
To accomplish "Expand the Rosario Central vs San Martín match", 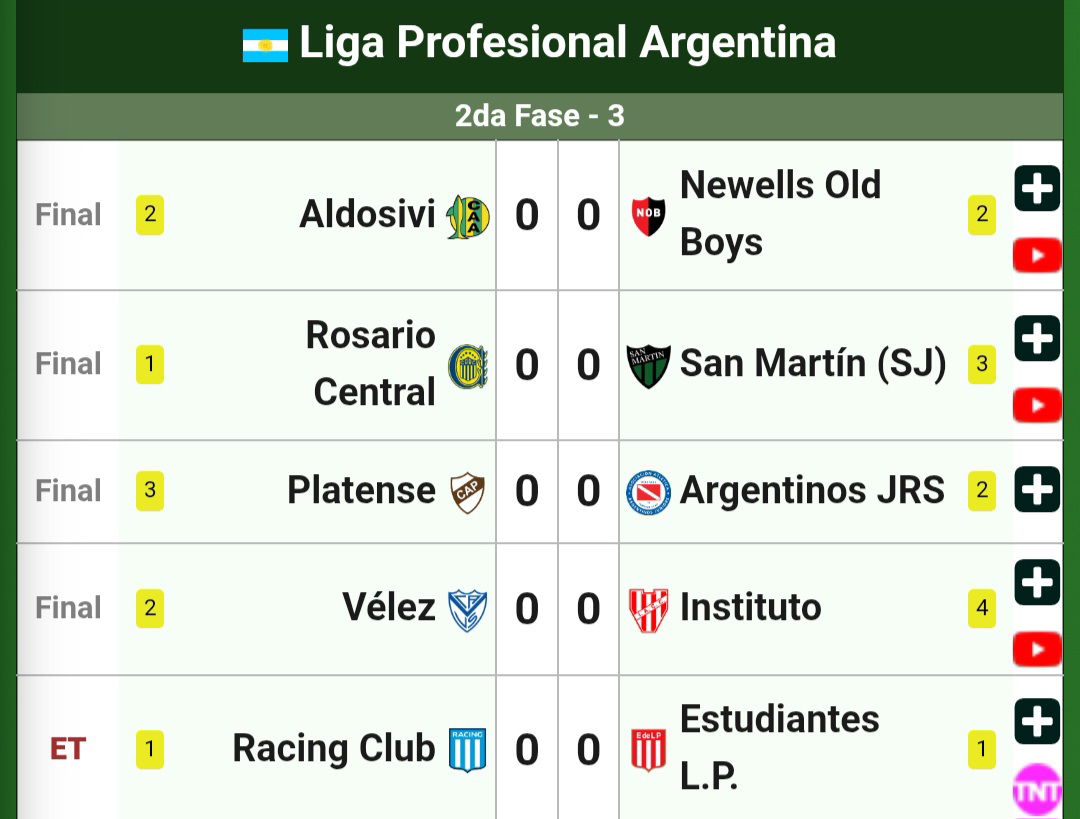I will (1037, 338).
